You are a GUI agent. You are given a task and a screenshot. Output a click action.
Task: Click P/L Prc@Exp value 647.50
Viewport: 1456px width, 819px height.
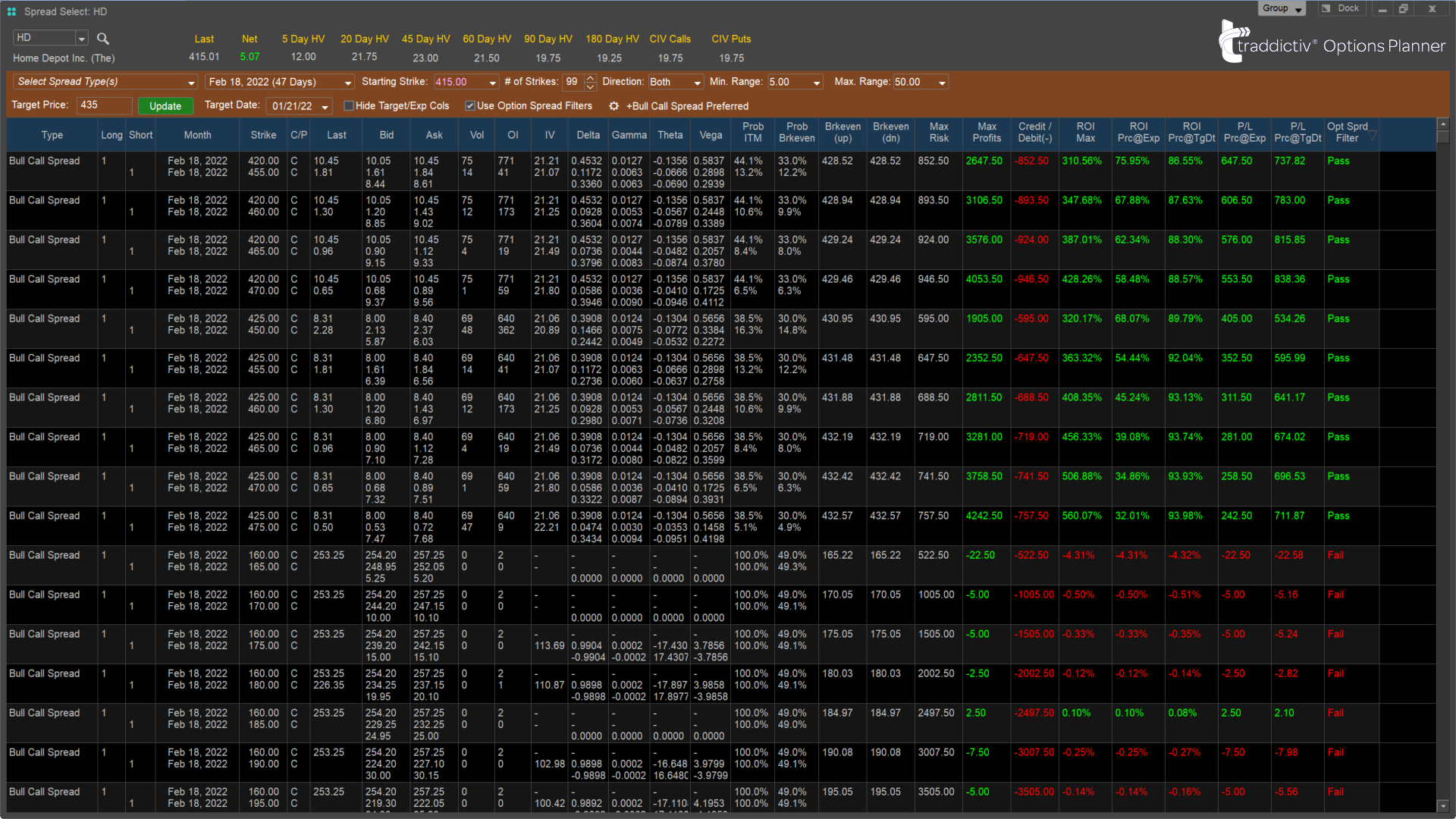pos(1236,161)
